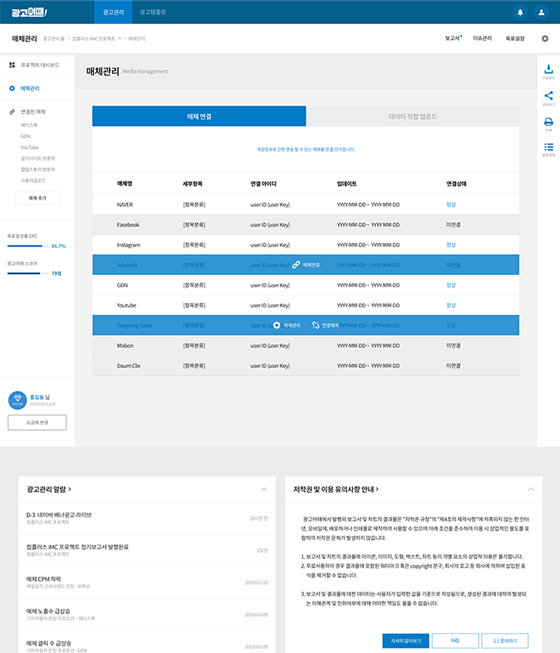Click the 광고어때 logo
560x653 pixels.
(x=29, y=12)
